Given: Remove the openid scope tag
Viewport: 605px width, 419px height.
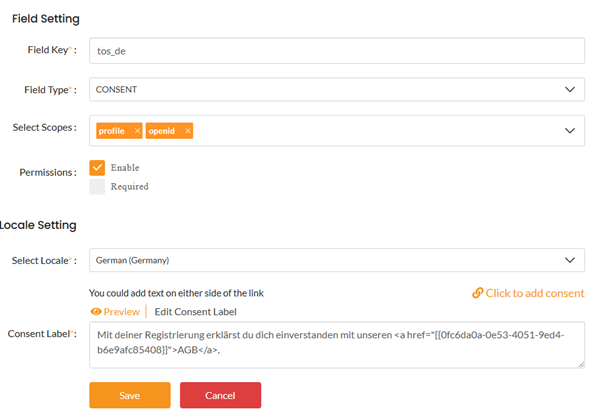Looking at the screenshot, I should click(x=188, y=131).
